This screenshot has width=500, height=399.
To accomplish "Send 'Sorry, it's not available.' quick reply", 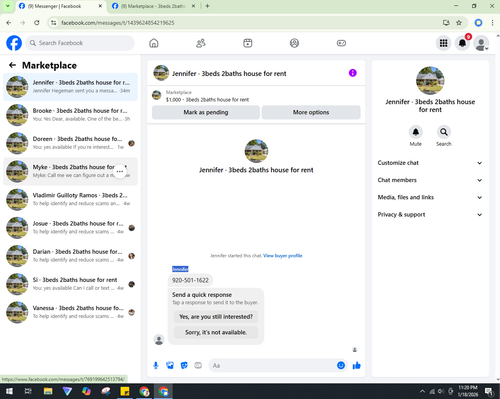I will (216, 332).
